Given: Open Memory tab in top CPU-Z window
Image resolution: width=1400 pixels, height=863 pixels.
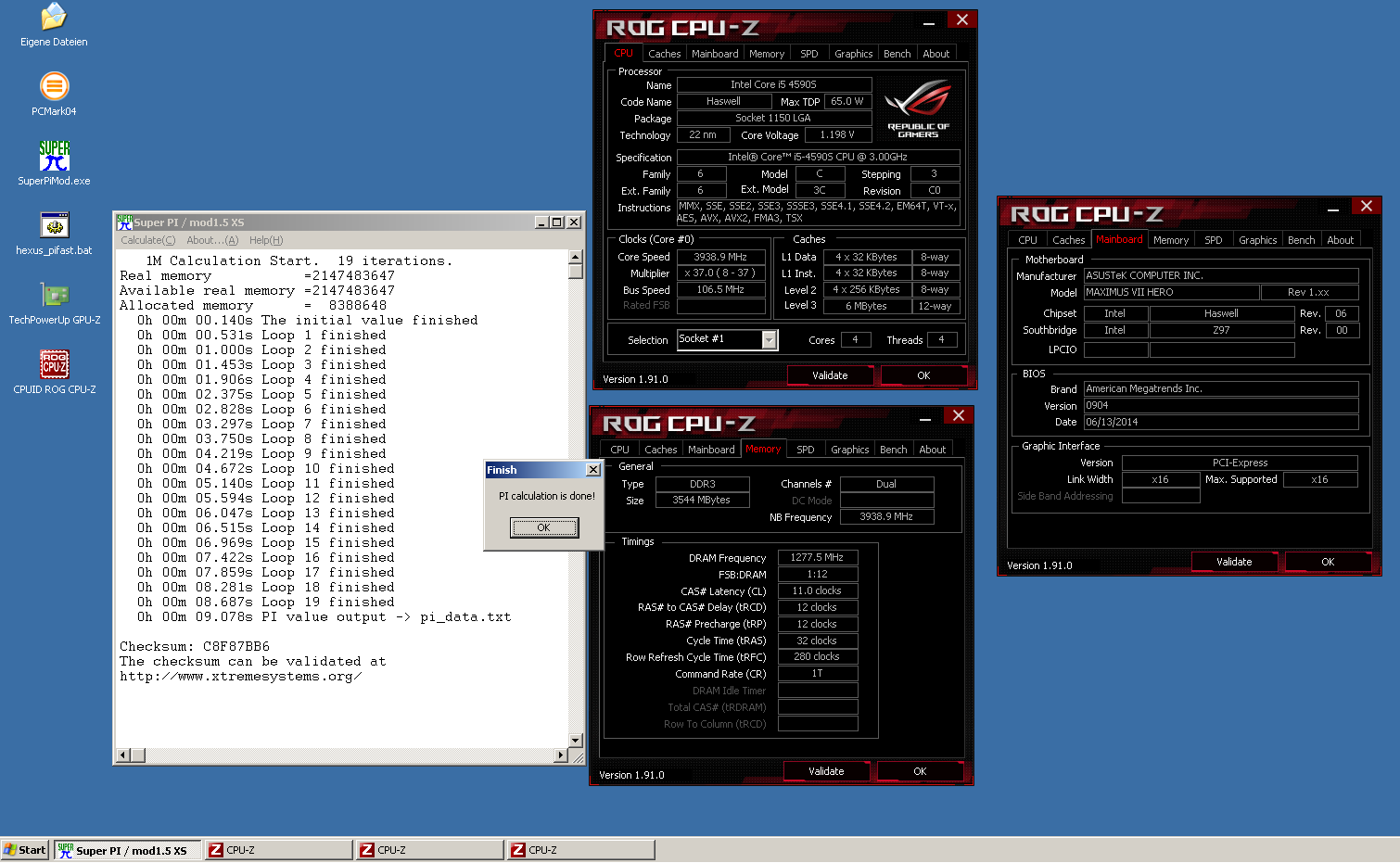Looking at the screenshot, I should click(767, 54).
